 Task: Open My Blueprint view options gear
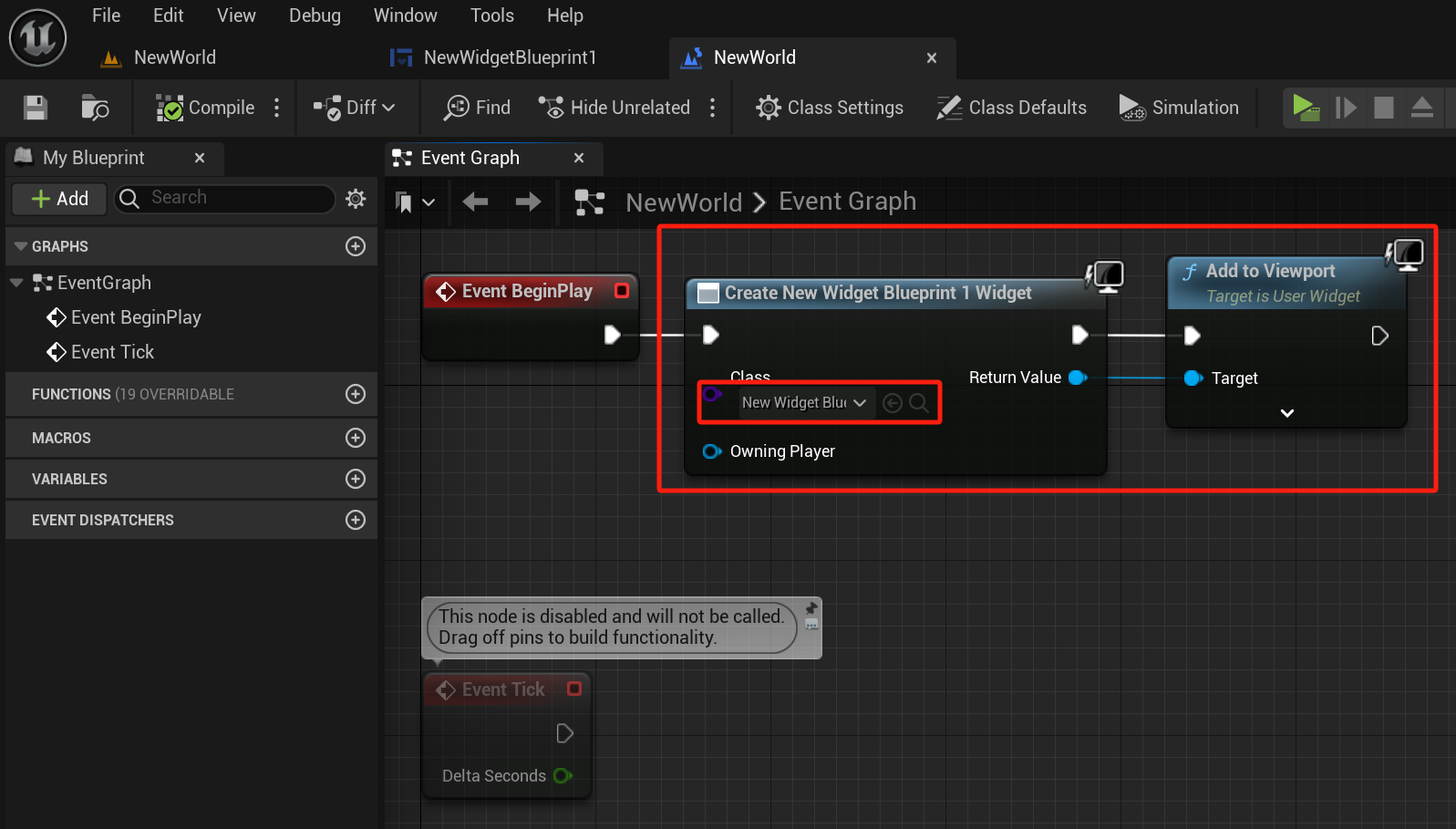pos(356,198)
